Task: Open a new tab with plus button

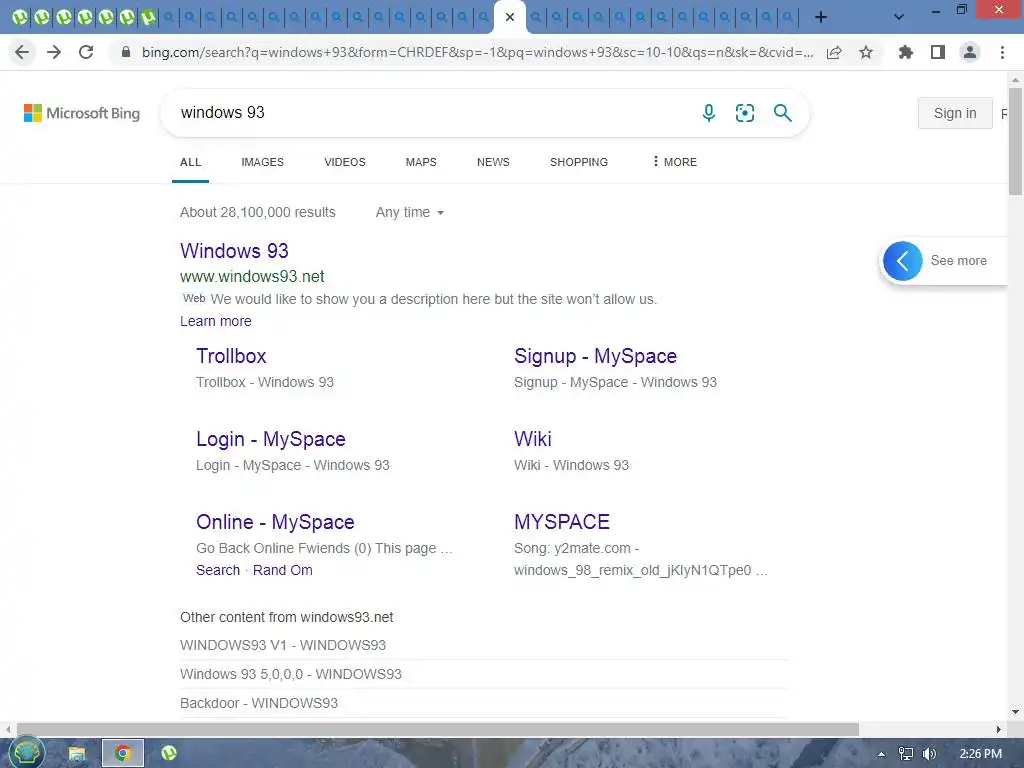Action: [x=821, y=17]
